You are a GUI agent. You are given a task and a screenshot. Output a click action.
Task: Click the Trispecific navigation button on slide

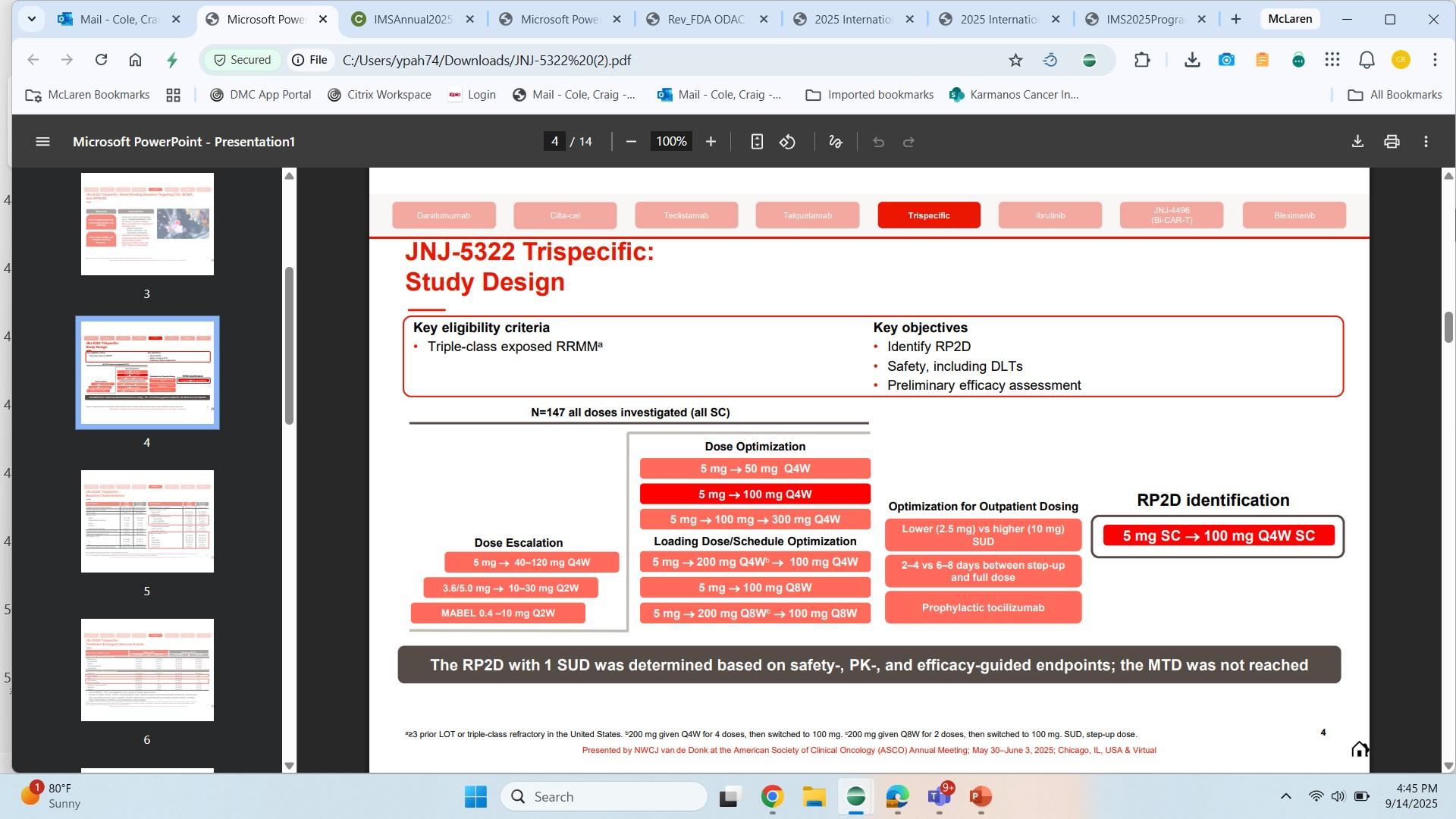[x=929, y=215]
